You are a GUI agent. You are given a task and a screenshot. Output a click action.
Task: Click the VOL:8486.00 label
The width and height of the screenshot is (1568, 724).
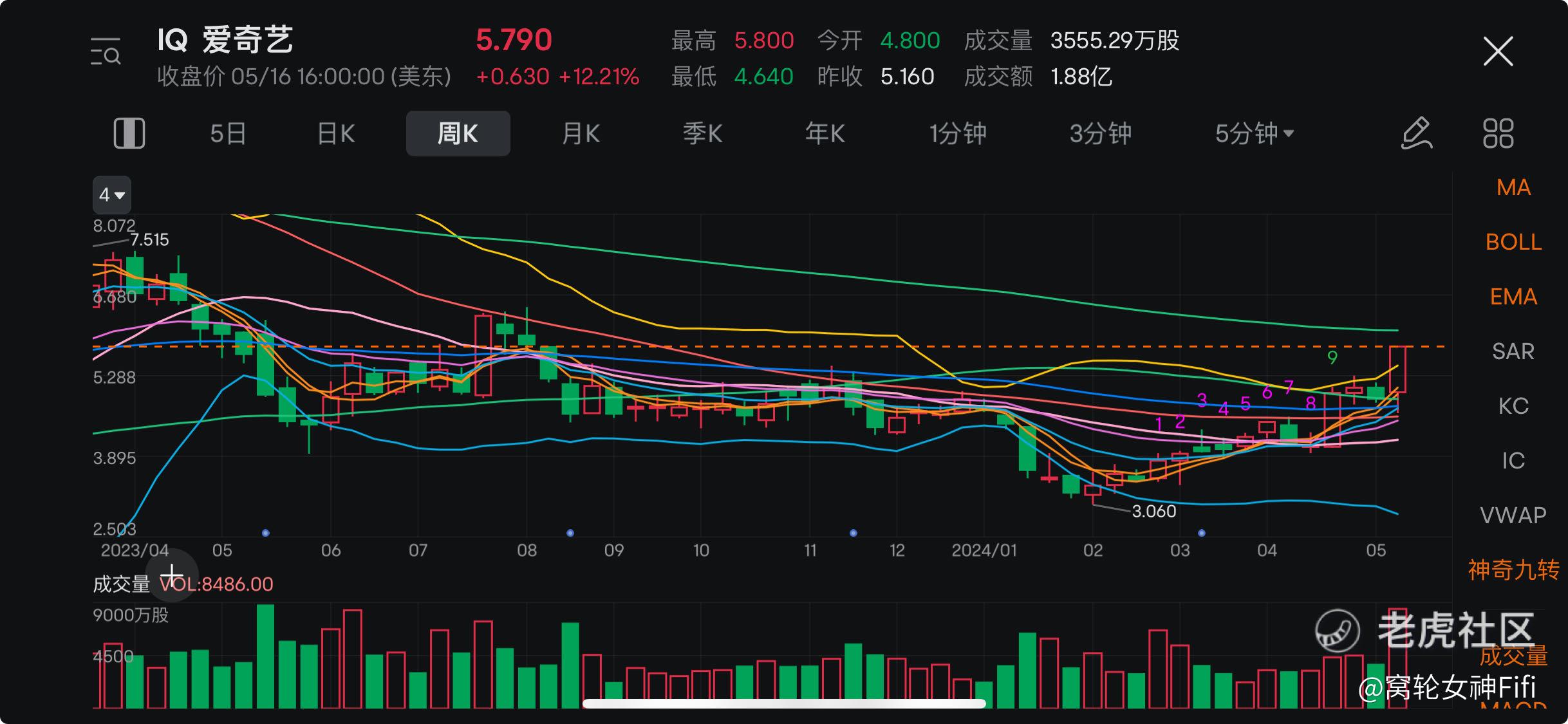(x=216, y=584)
